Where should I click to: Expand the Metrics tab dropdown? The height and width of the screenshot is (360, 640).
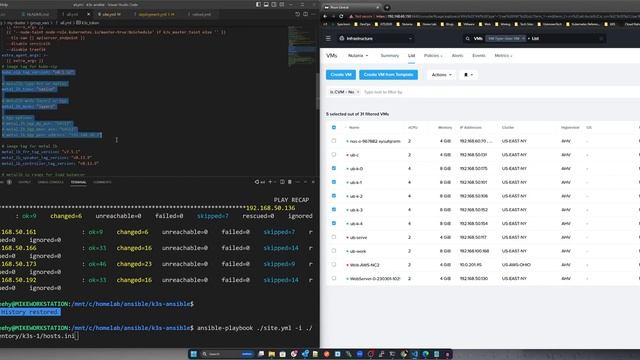click(504, 56)
